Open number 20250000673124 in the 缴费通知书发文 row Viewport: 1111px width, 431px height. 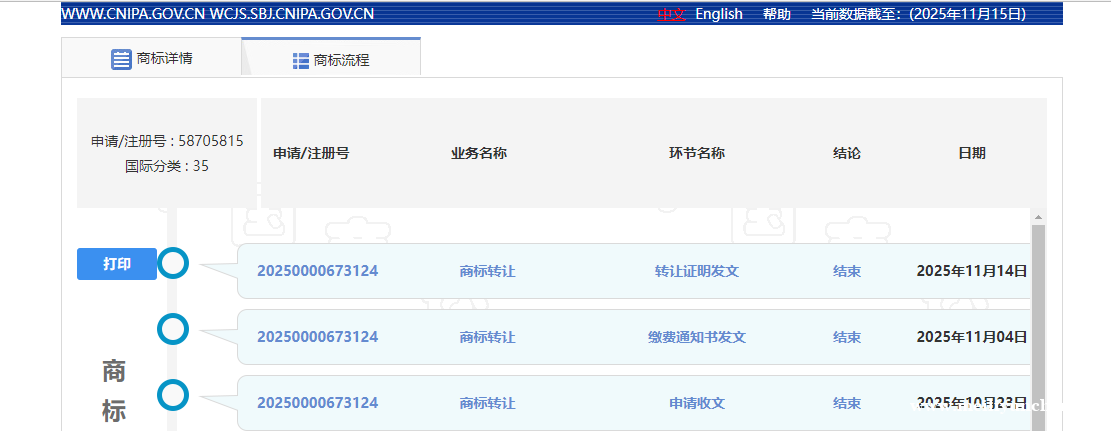(x=317, y=337)
